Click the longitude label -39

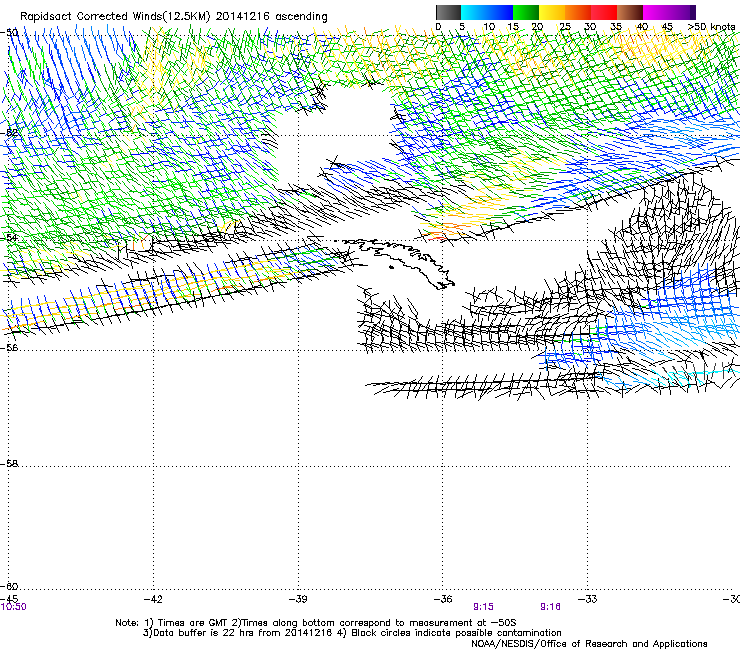(x=298, y=599)
